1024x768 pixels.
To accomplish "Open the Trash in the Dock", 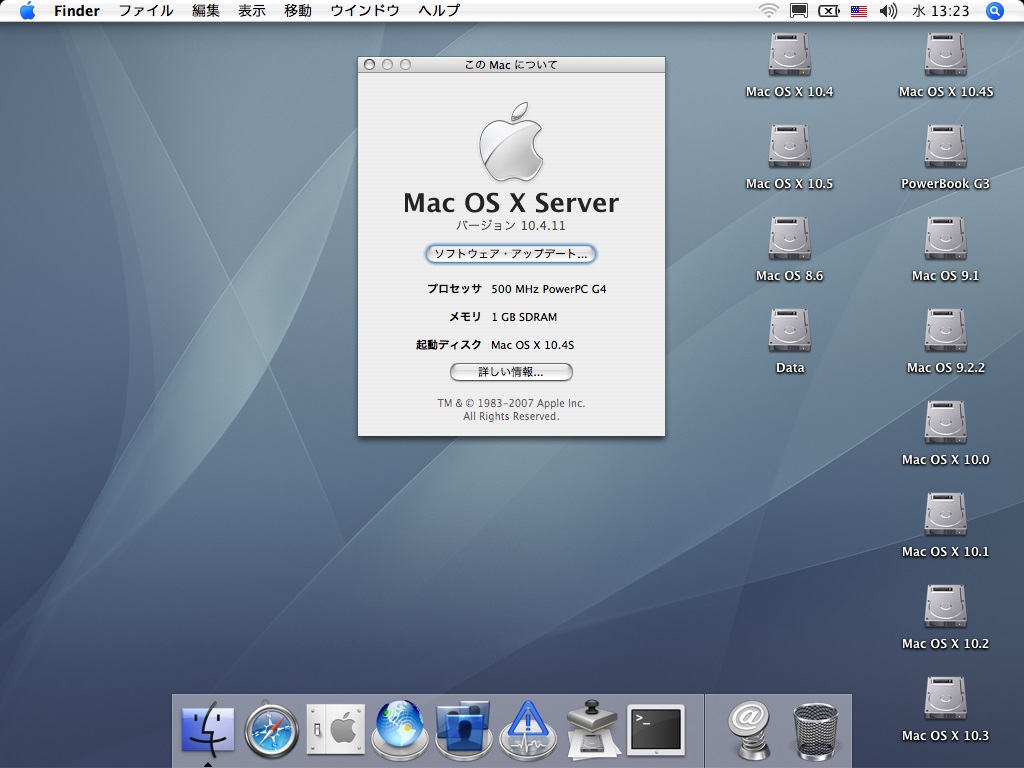I will click(x=815, y=730).
